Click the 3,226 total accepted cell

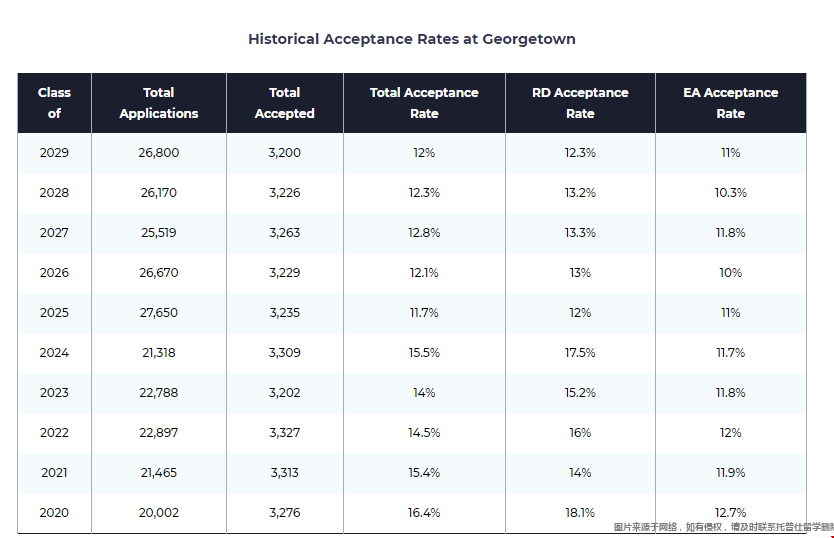tap(285, 193)
